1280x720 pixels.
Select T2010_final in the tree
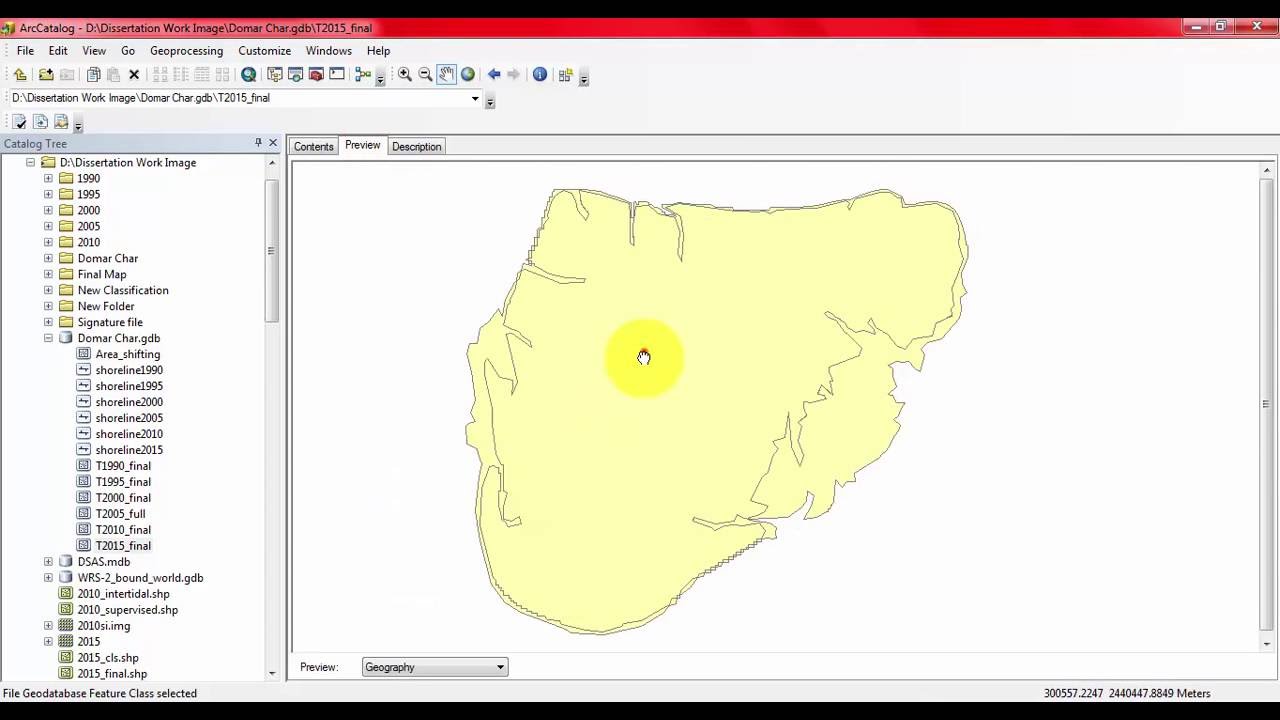123,530
